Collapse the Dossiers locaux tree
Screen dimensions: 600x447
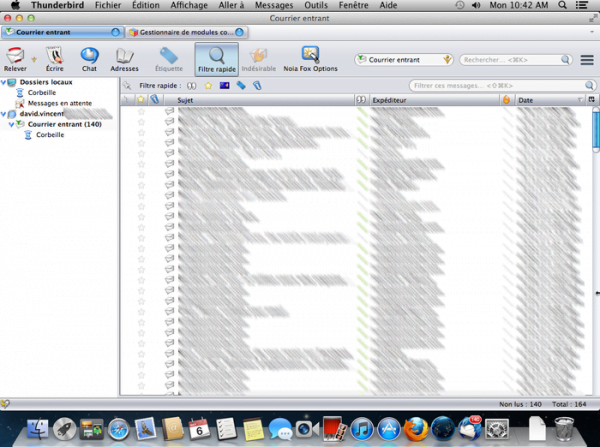coord(4,82)
